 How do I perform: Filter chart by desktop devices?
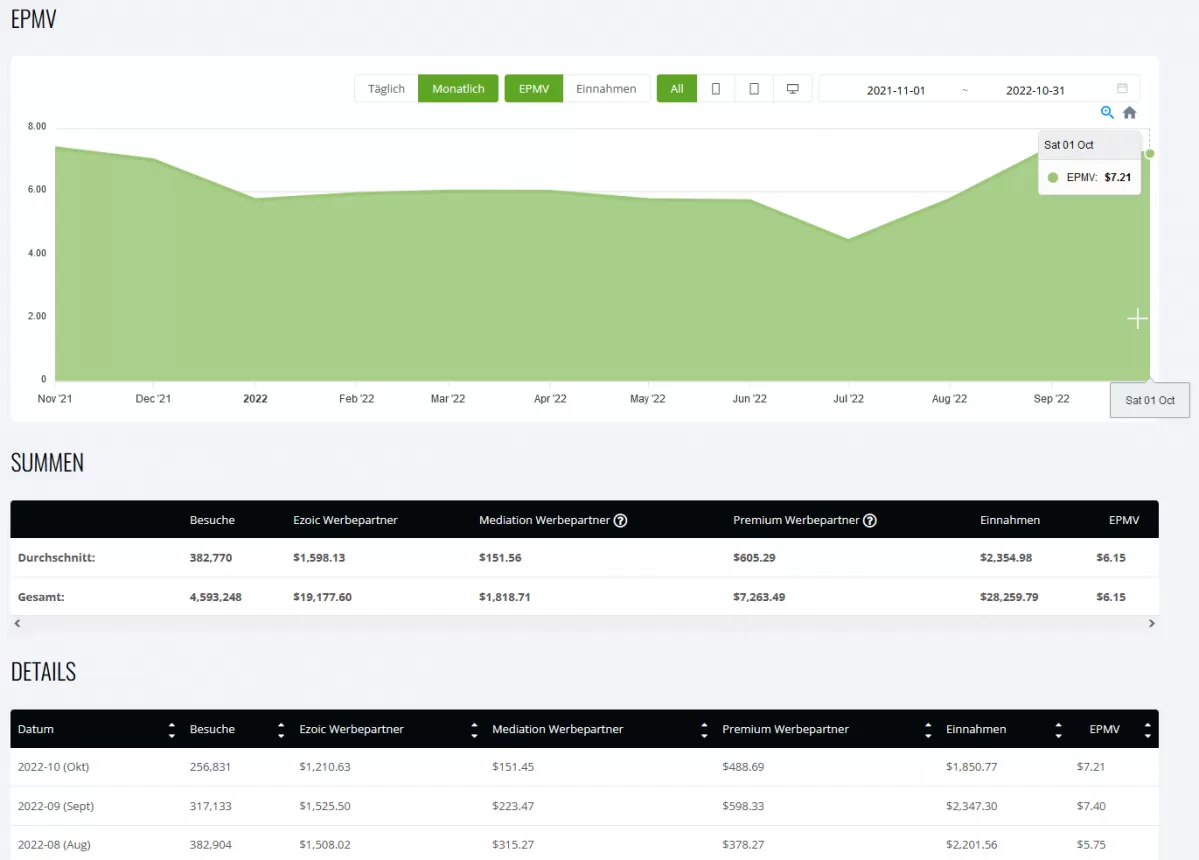[x=793, y=89]
